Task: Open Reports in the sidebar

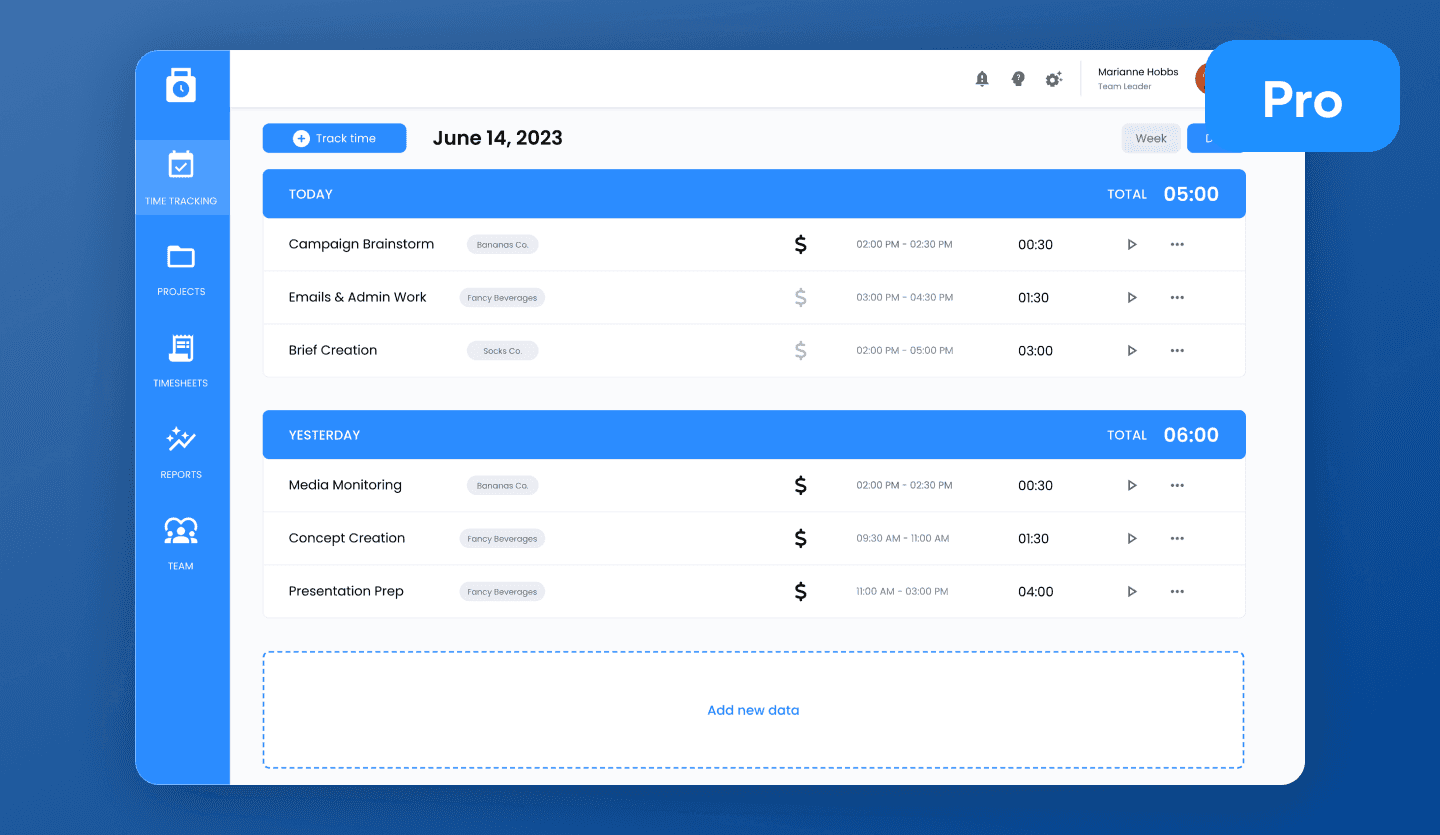Action: point(181,452)
